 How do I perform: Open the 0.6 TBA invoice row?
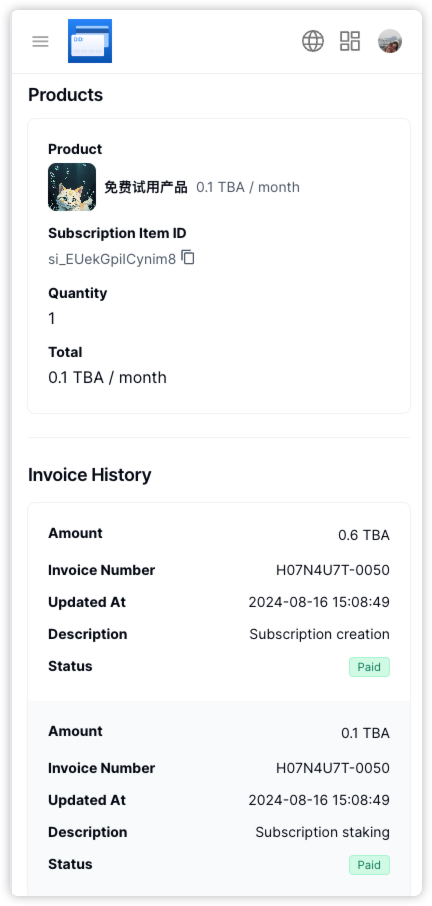point(219,601)
